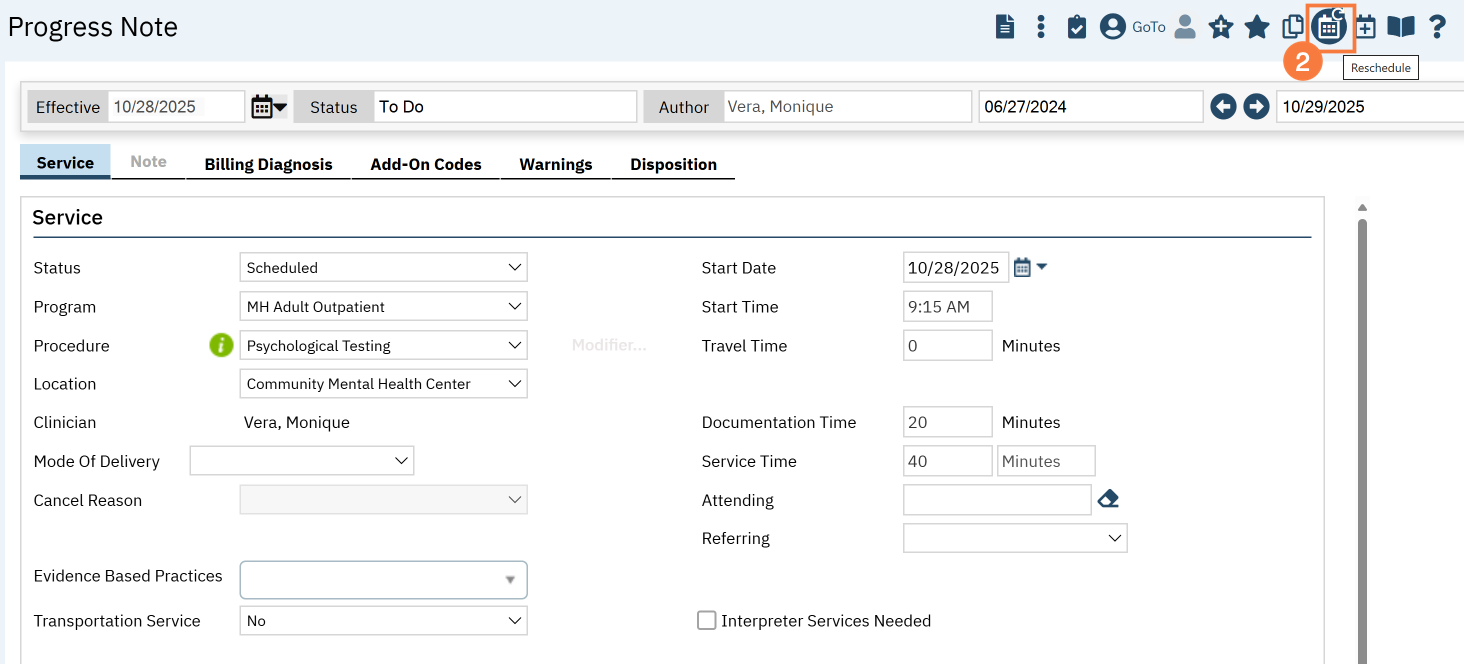This screenshot has width=1464, height=670.
Task: Check the Interpreter Services Needed checkbox
Action: [707, 621]
